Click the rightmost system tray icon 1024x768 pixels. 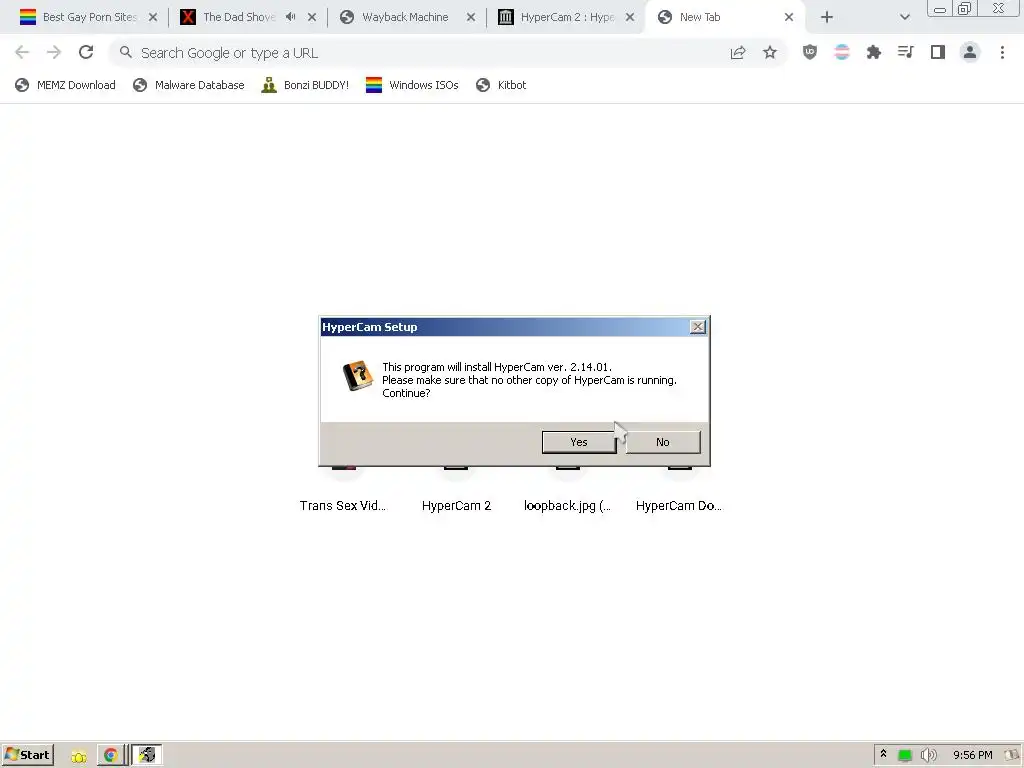(x=1012, y=756)
